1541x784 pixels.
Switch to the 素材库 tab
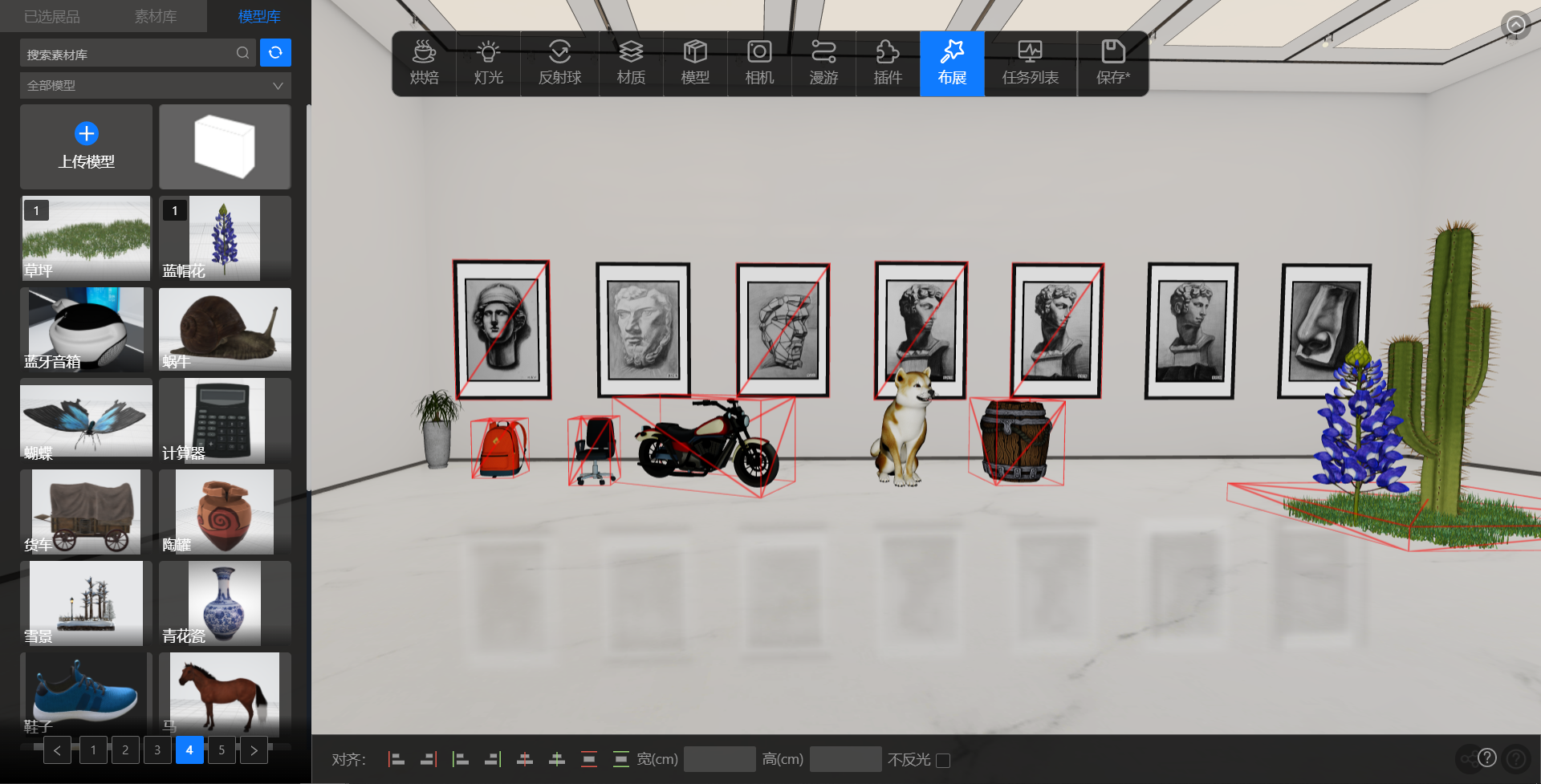pos(156,16)
